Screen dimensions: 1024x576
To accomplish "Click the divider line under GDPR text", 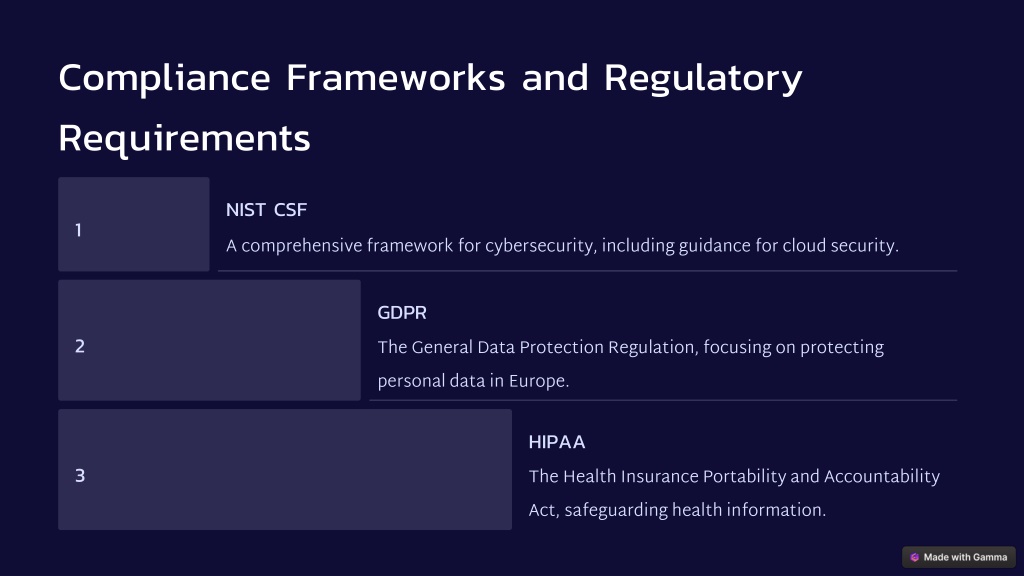I will point(664,400).
